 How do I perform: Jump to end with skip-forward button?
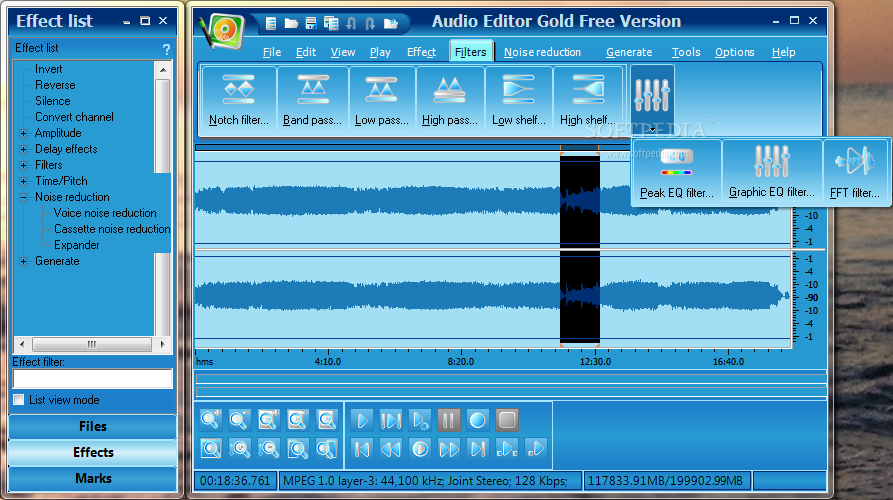pos(477,449)
